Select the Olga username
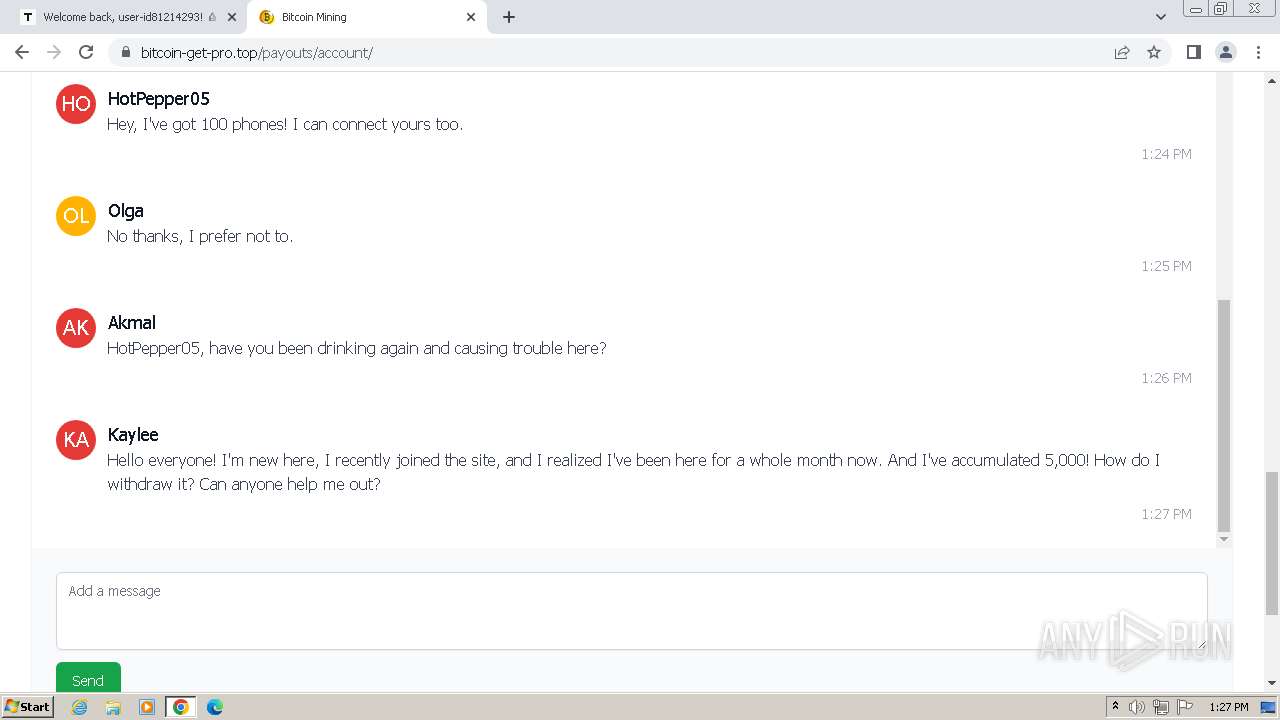 (x=126, y=211)
